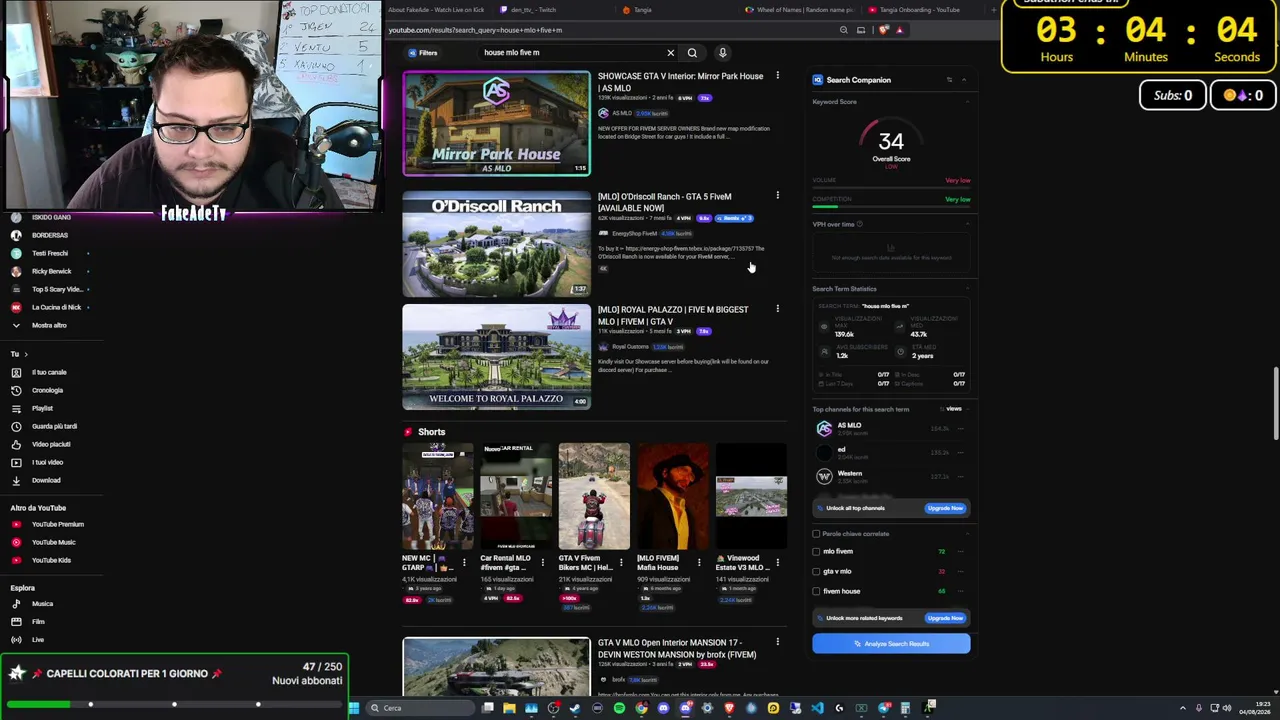Viewport: 1280px width, 720px height.
Task: Open '[MLO] ROYAL PALAZZO' video title
Action: click(x=673, y=315)
